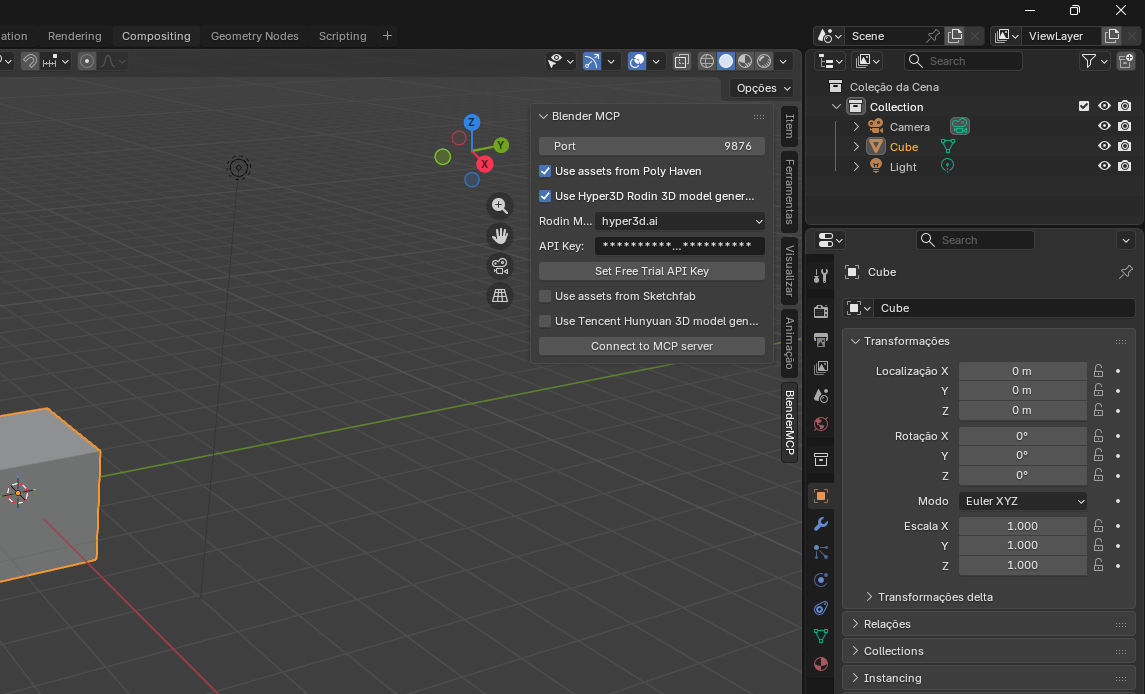The image size is (1145, 694).
Task: Open the Material properties tab
Action: pos(821,664)
